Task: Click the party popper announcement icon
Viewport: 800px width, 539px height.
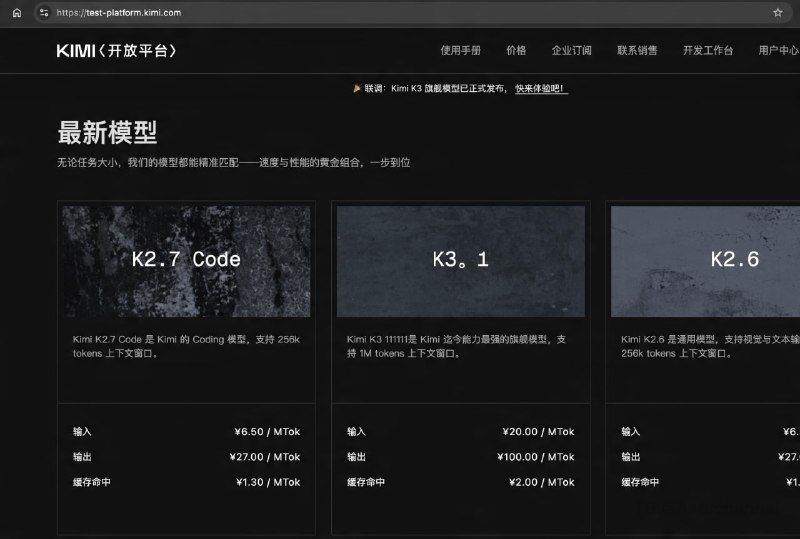Action: tap(357, 88)
